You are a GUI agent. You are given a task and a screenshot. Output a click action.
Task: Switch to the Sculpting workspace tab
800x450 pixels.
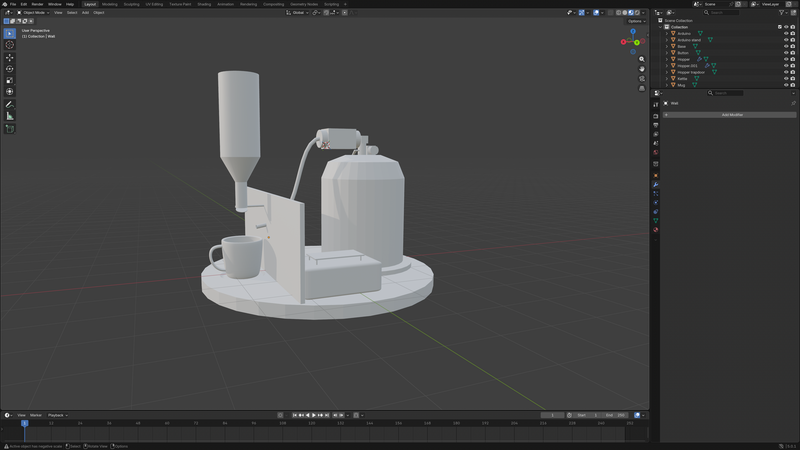coord(131,4)
